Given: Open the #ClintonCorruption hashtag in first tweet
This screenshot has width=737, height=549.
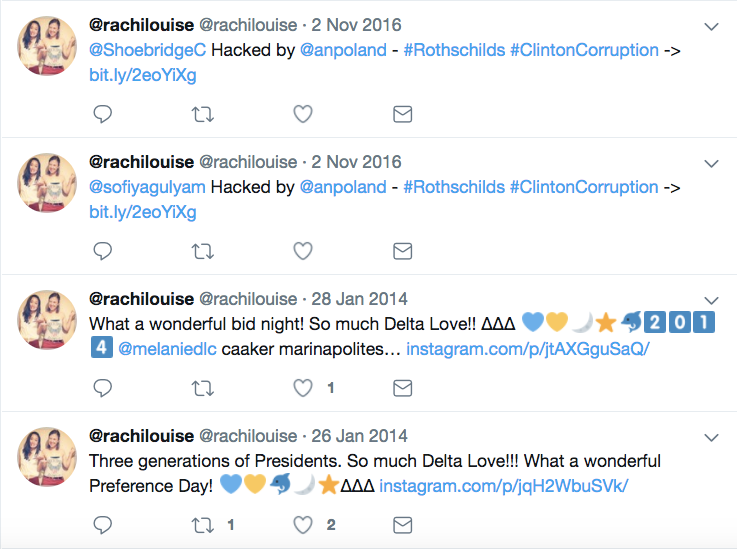Looking at the screenshot, I should click(584, 50).
